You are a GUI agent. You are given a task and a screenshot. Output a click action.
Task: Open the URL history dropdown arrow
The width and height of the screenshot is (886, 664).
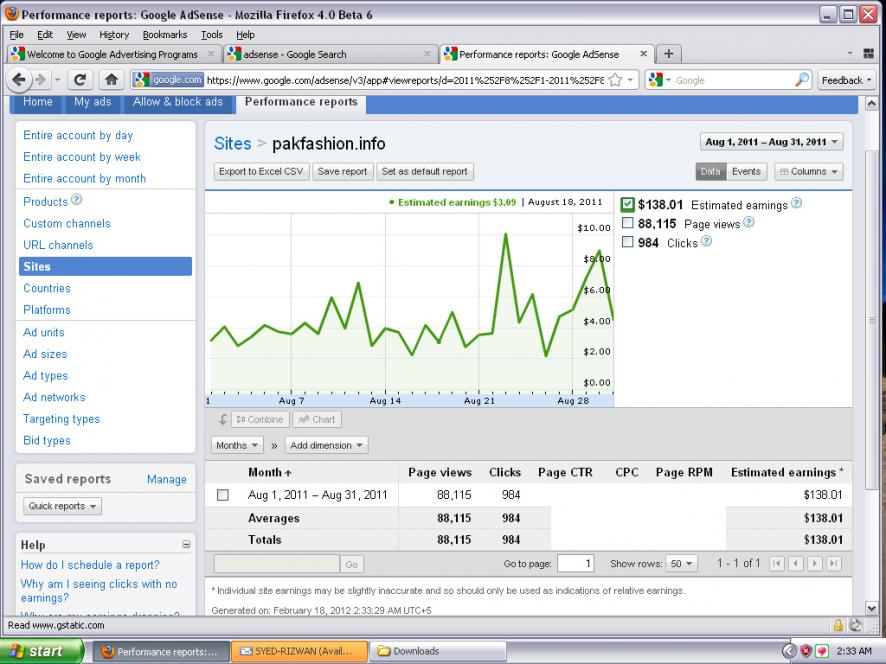click(631, 80)
